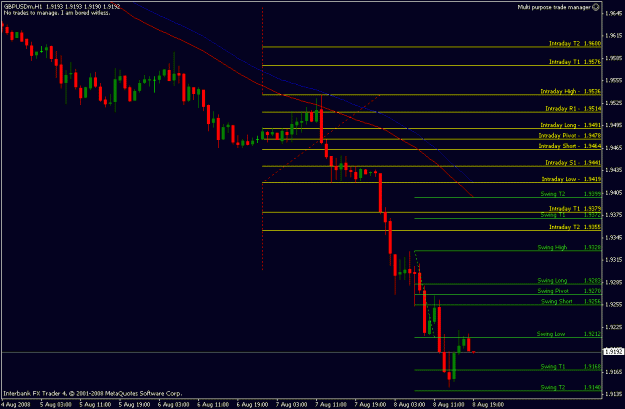Screen dimensions: 625x409
Task: Select the 'Intraday T2 1.9600' label
Action: click(x=575, y=43)
